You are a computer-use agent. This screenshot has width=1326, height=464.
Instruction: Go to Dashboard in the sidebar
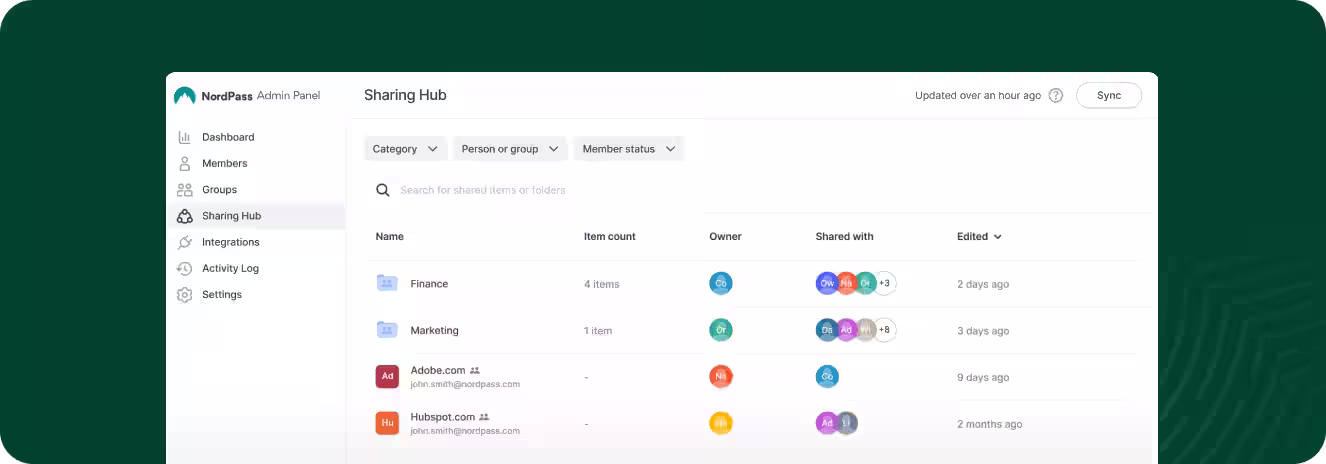(x=228, y=137)
